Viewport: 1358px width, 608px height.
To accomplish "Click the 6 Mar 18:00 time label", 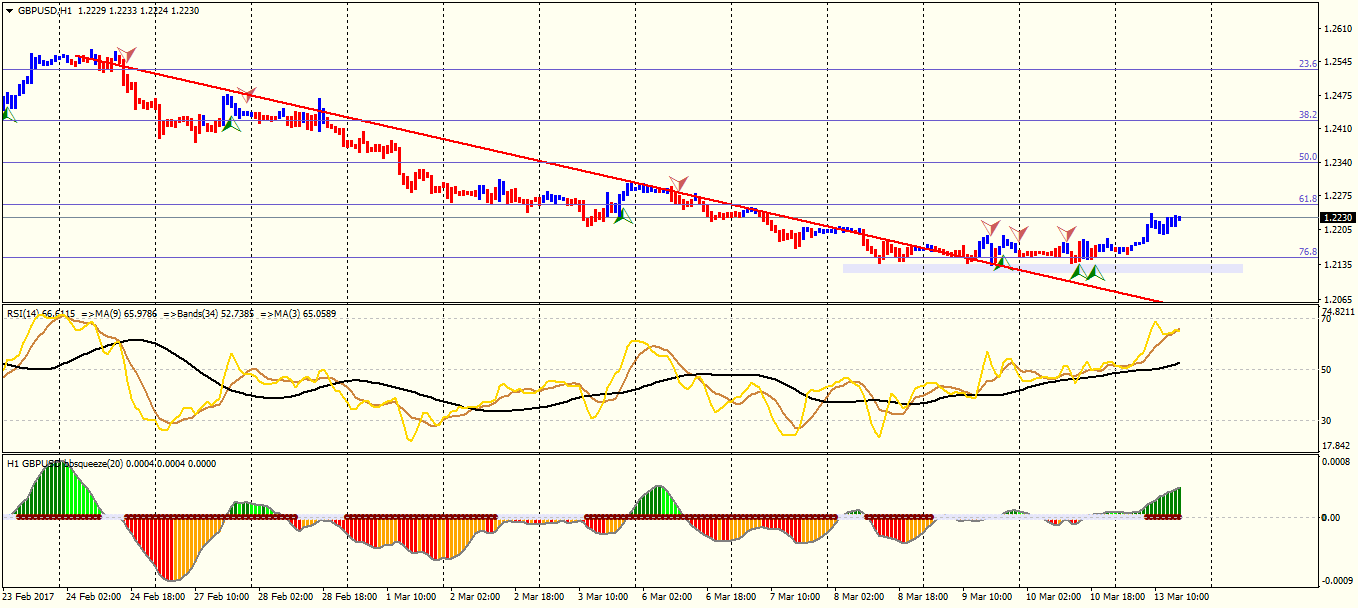I will [x=732, y=597].
